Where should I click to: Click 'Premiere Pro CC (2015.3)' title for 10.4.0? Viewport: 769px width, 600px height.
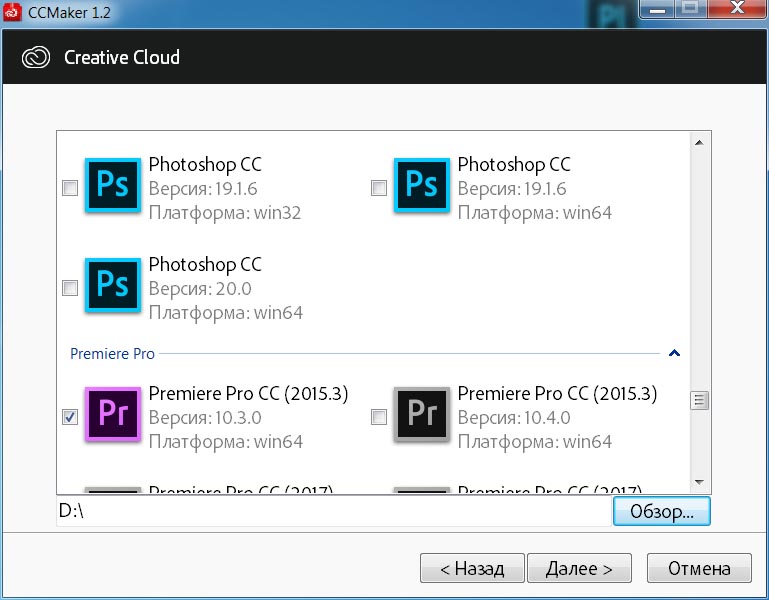coord(557,393)
